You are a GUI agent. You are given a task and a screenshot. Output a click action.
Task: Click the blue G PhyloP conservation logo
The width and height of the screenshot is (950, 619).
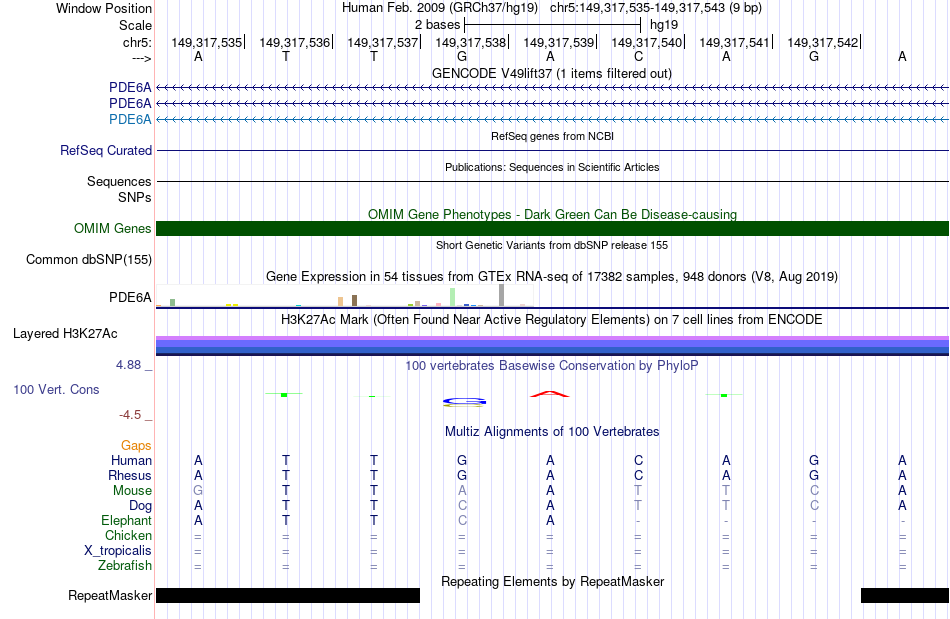tap(464, 402)
